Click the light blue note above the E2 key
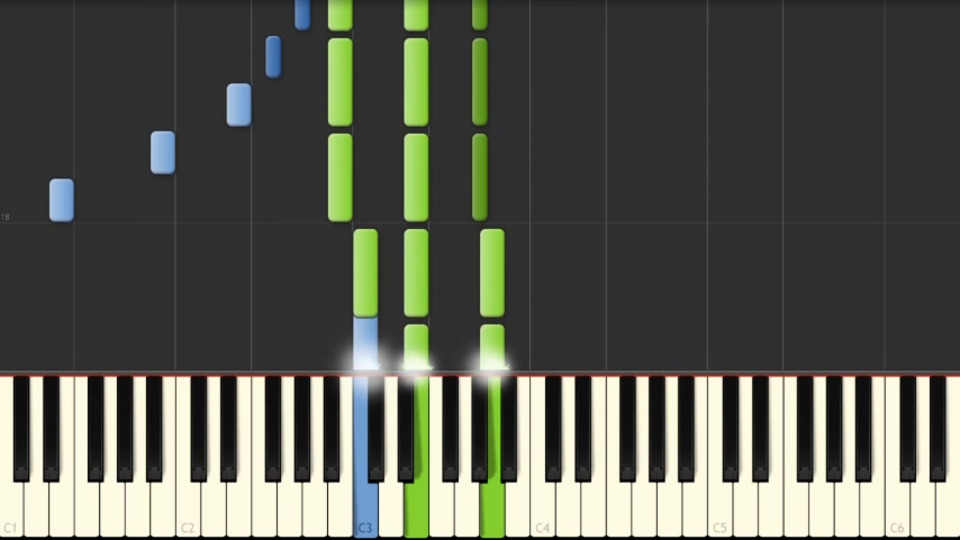This screenshot has height=540, width=960. point(239,105)
